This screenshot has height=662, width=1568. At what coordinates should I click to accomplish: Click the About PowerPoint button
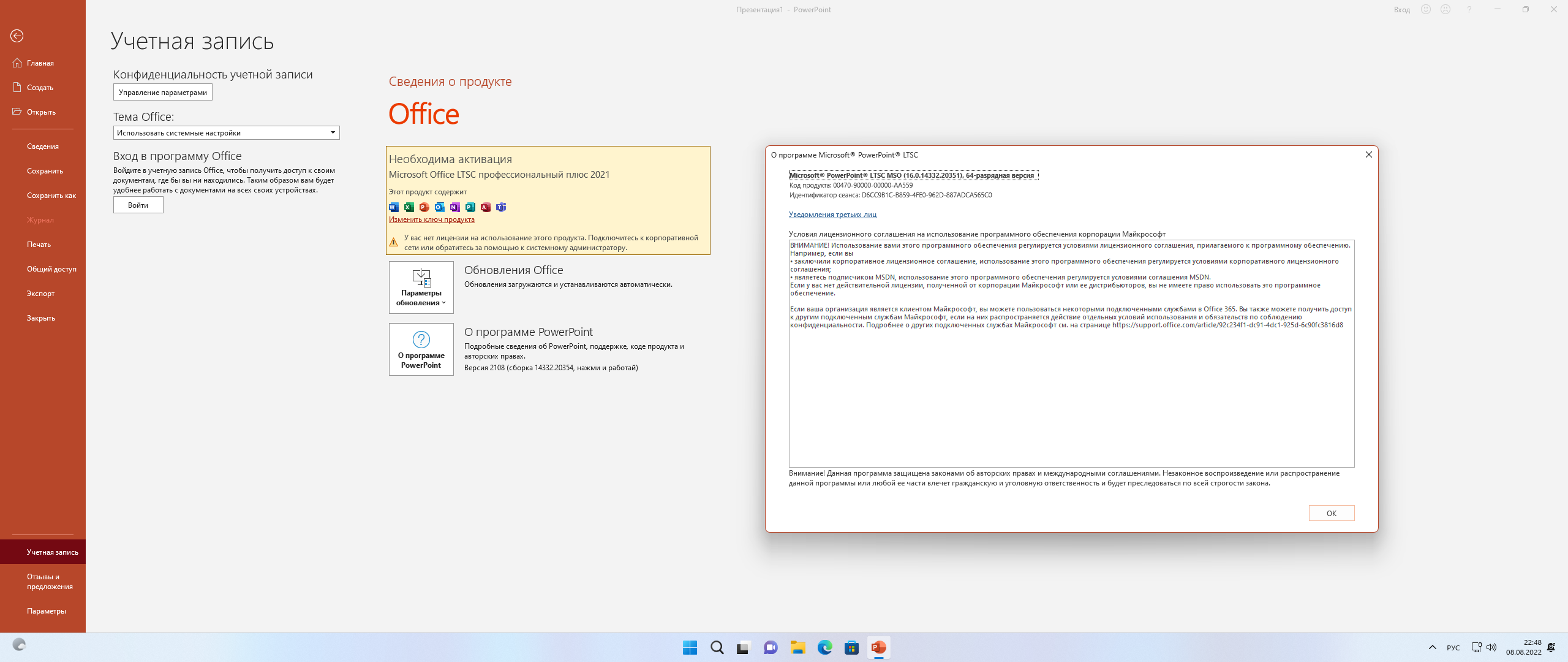421,349
